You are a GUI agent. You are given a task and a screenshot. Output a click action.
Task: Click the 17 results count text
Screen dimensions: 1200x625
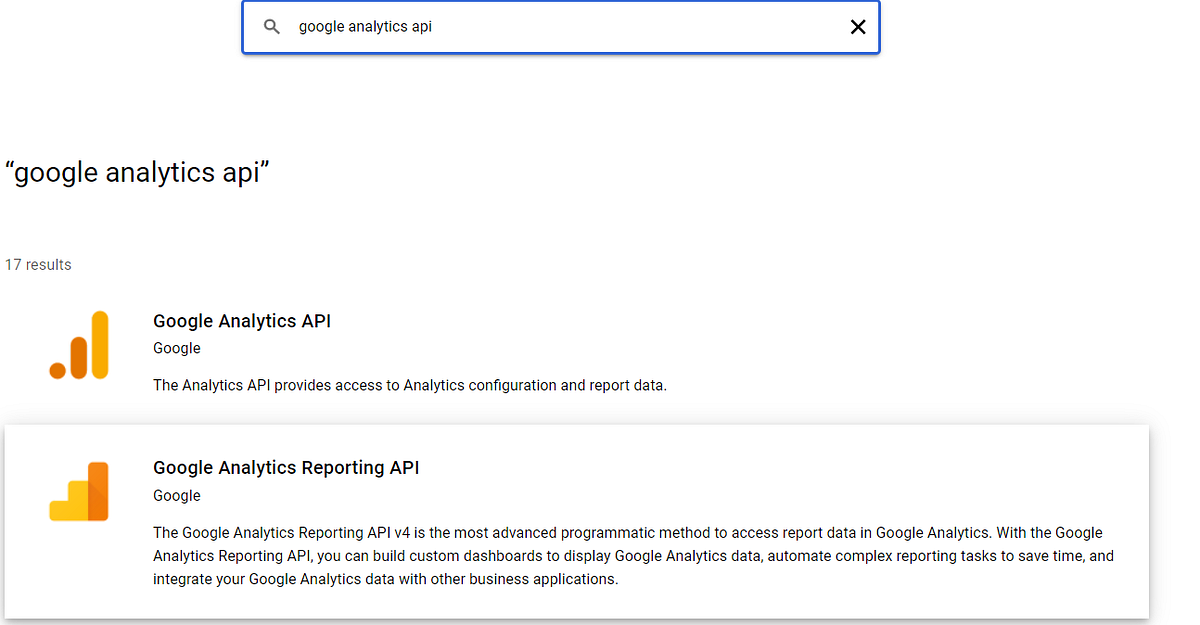38,264
